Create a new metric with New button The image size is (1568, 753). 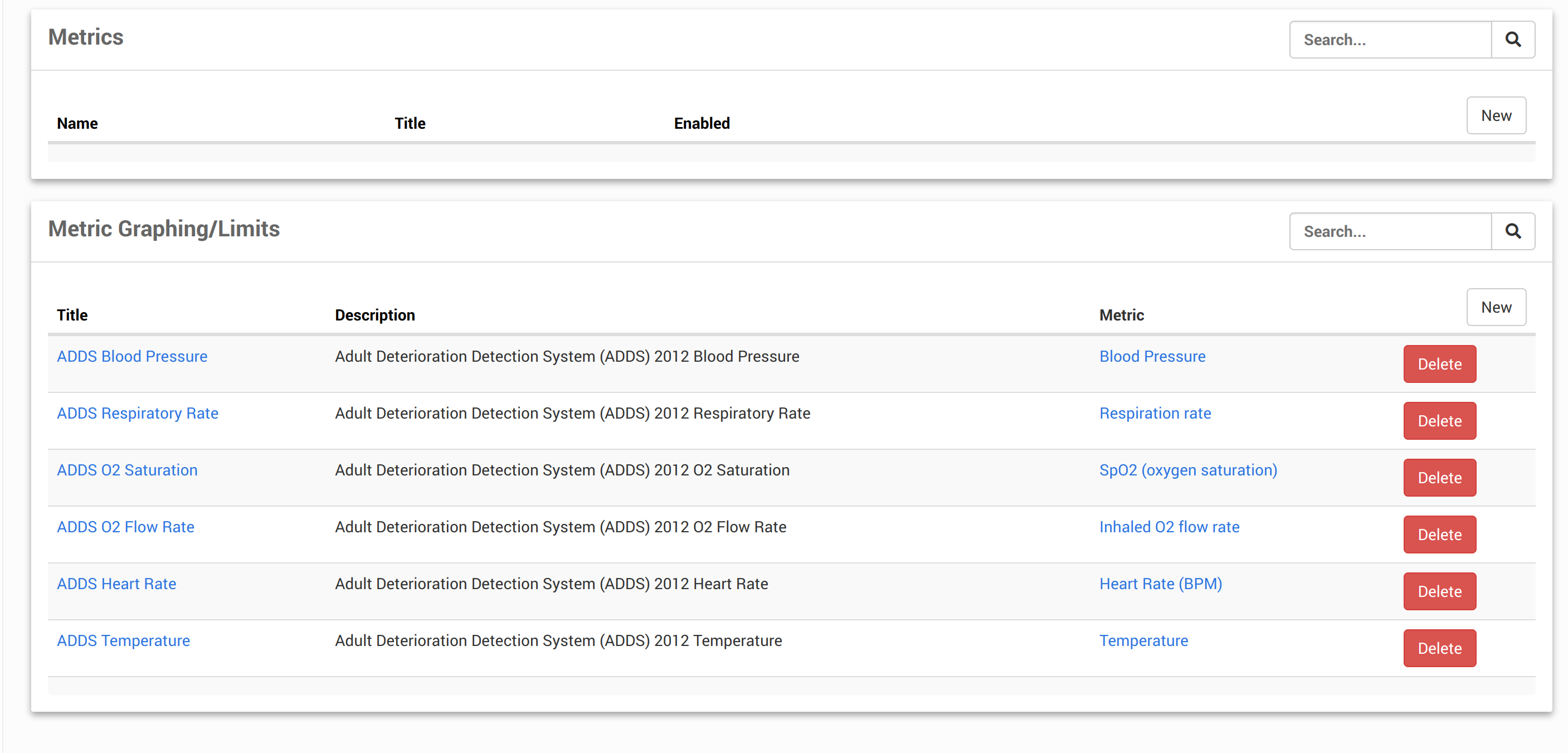(x=1495, y=116)
